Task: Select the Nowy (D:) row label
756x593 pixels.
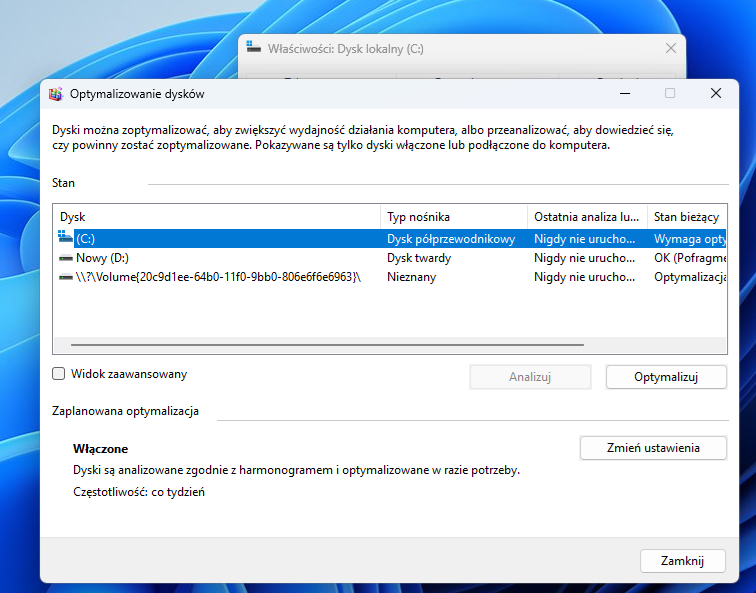Action: pyautogui.click(x=102, y=258)
